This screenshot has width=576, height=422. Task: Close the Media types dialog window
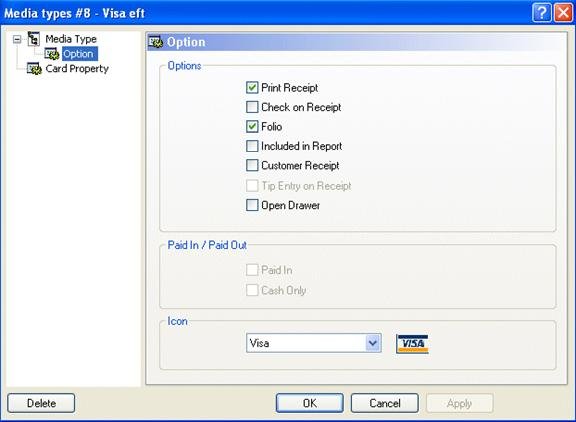(564, 13)
